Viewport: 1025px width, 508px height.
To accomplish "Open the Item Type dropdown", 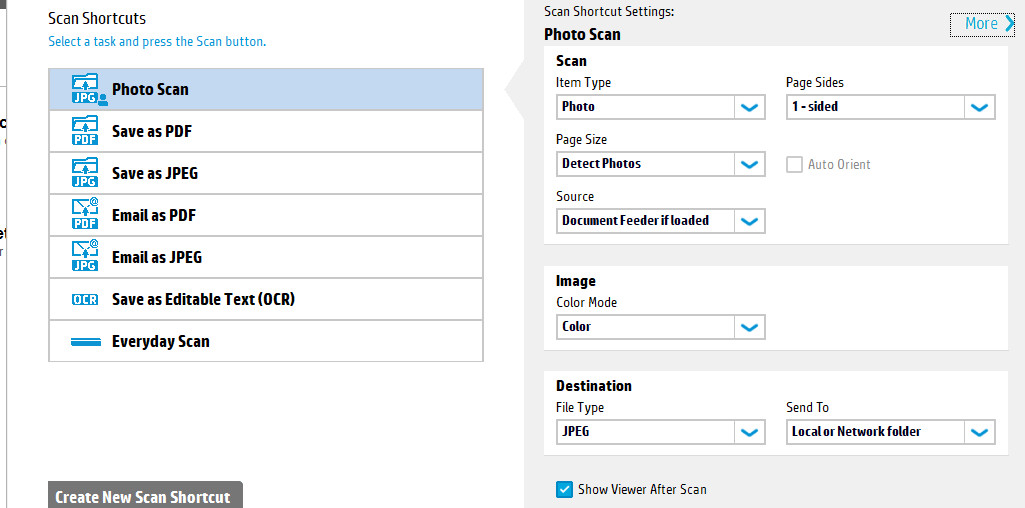I will pyautogui.click(x=660, y=107).
